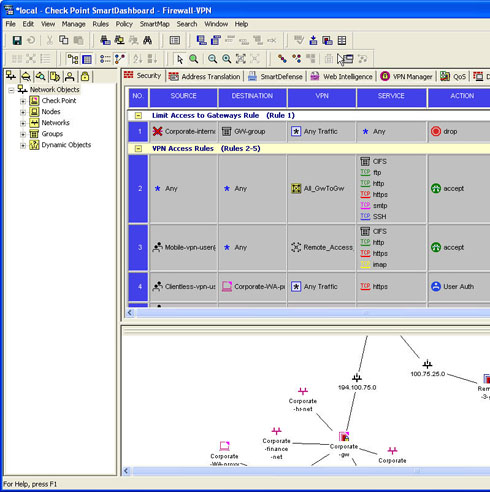Click the SERVICE column header
490x492 pixels.
(391, 98)
